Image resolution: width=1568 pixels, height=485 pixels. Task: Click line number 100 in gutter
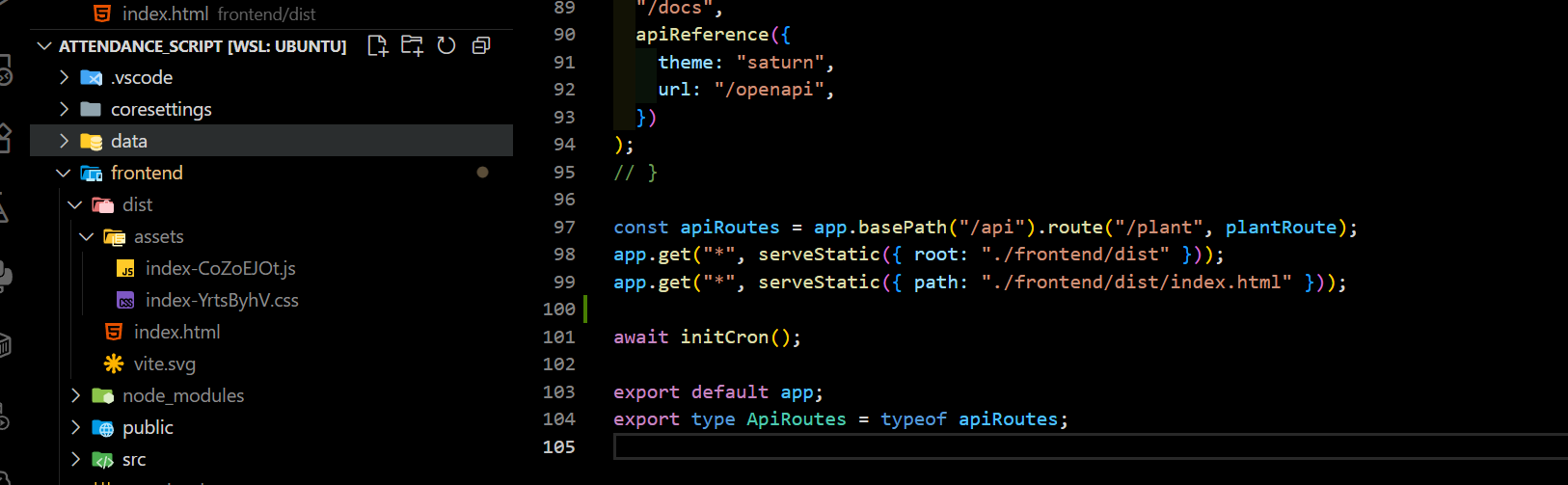pos(559,309)
